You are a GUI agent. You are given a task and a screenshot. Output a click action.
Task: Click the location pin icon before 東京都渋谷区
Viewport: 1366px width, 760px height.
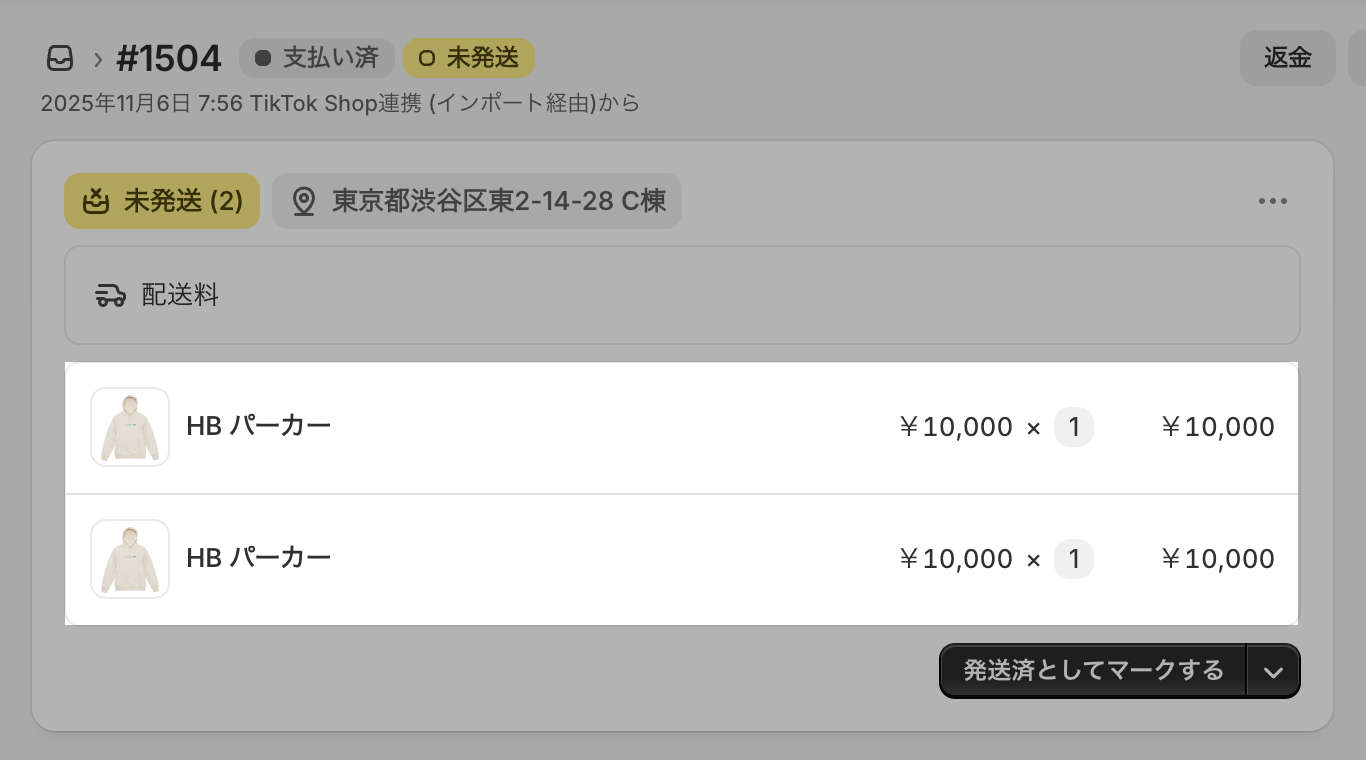click(303, 202)
